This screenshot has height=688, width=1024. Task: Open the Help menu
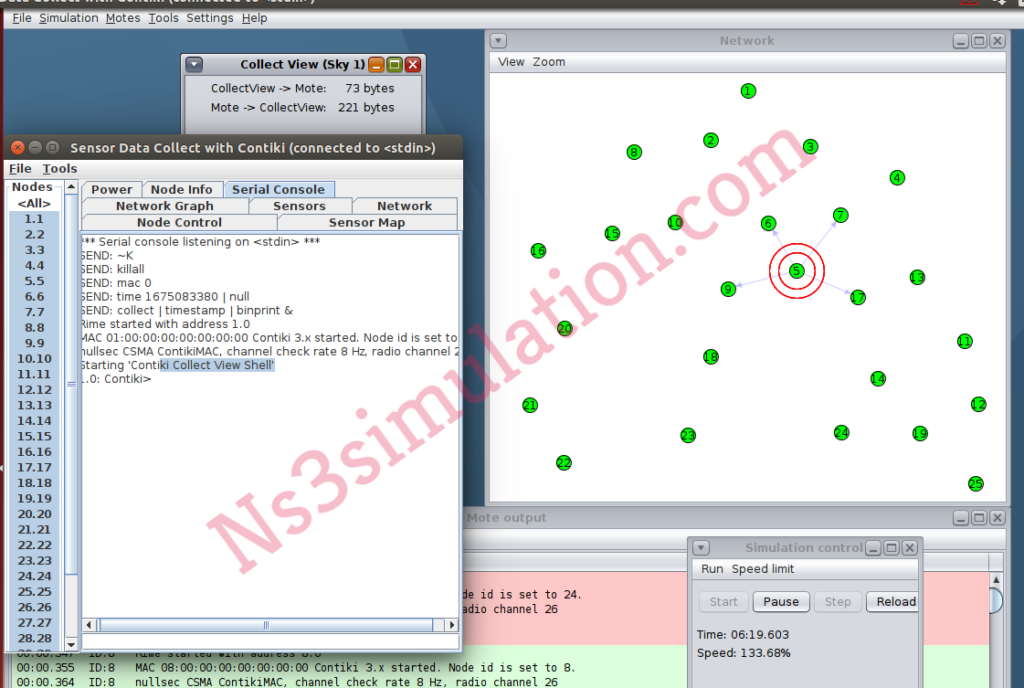pos(255,18)
